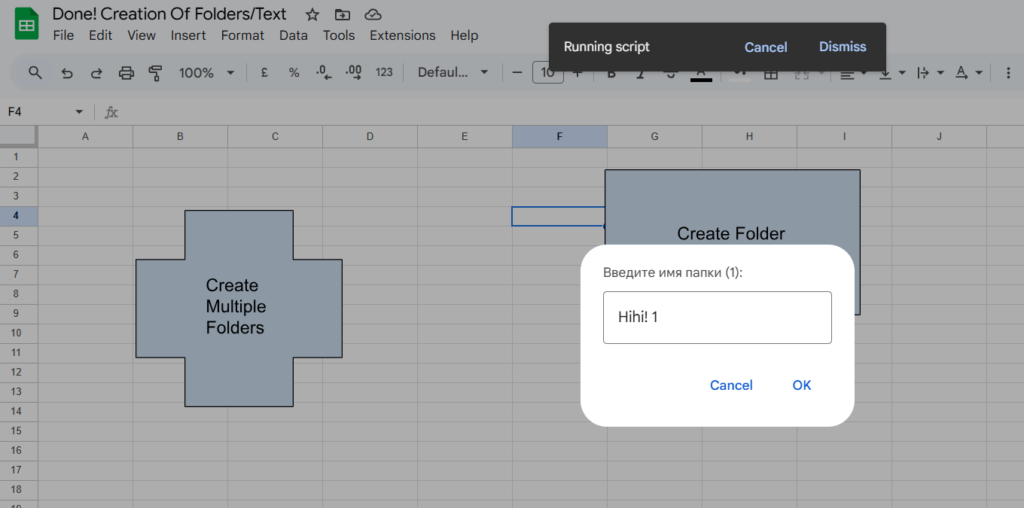
Task: Select column B header
Action: (x=180, y=136)
